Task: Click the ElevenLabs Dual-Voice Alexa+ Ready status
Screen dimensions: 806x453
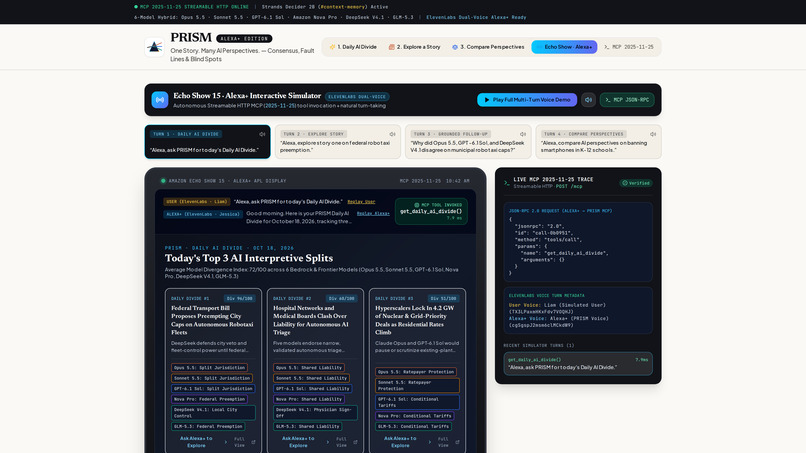Action: [x=476, y=17]
